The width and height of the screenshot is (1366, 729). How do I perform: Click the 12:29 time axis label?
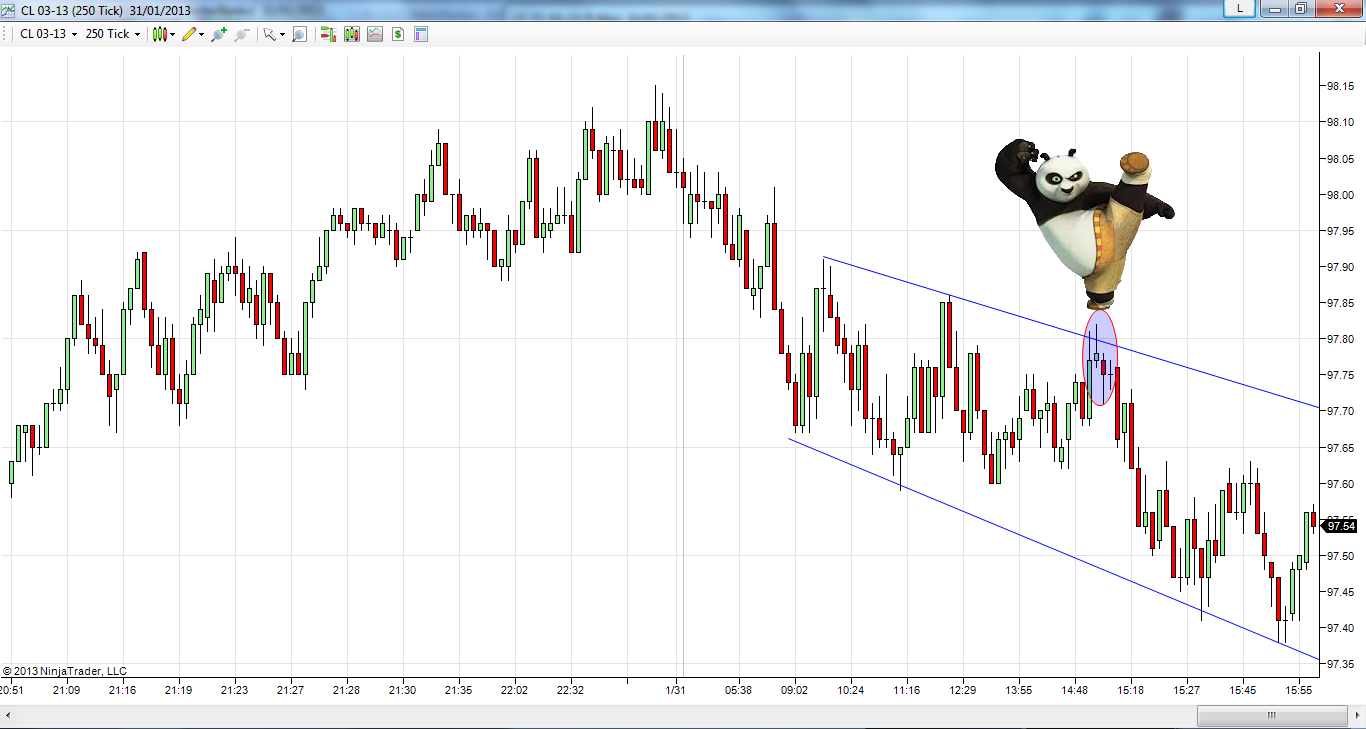[x=963, y=690]
